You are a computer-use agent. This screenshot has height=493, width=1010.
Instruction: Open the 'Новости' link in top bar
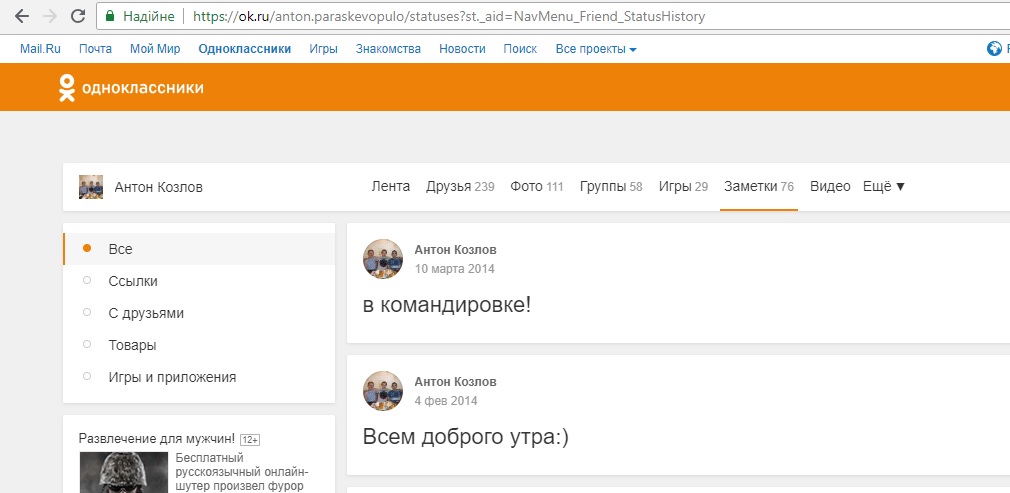click(x=462, y=49)
